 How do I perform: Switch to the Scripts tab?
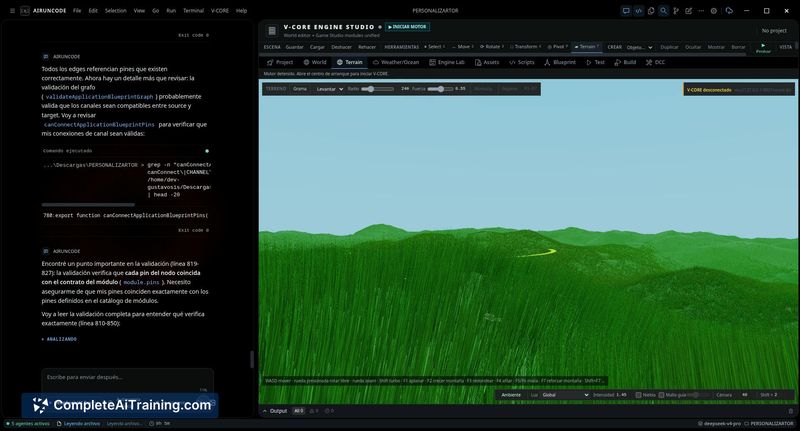[x=521, y=62]
